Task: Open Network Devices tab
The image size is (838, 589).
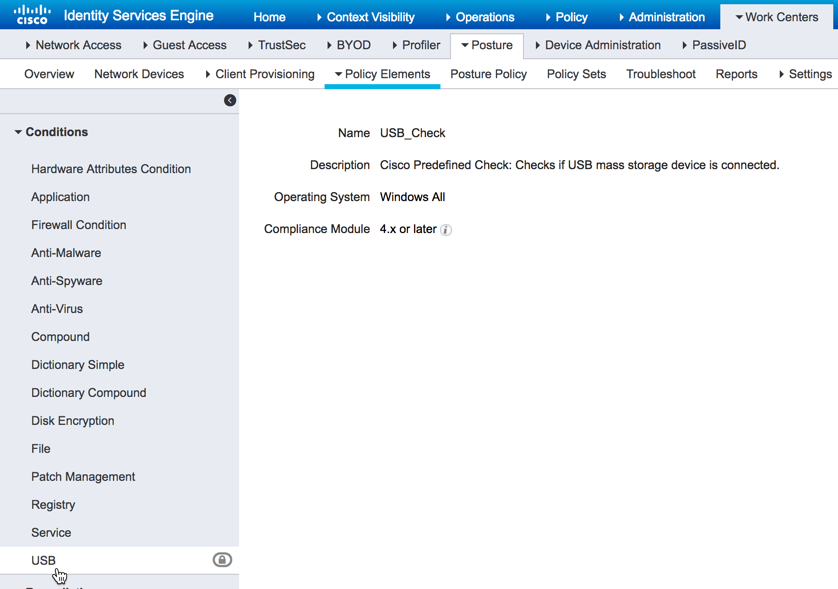Action: tap(139, 74)
